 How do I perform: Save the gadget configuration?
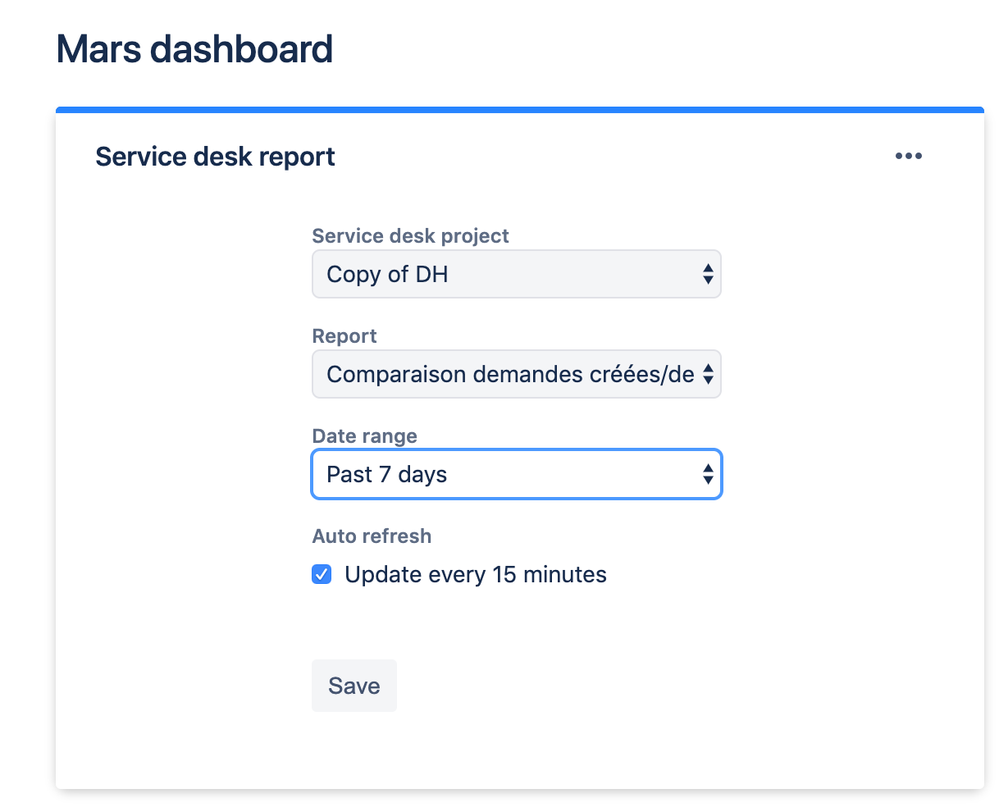pyautogui.click(x=354, y=685)
